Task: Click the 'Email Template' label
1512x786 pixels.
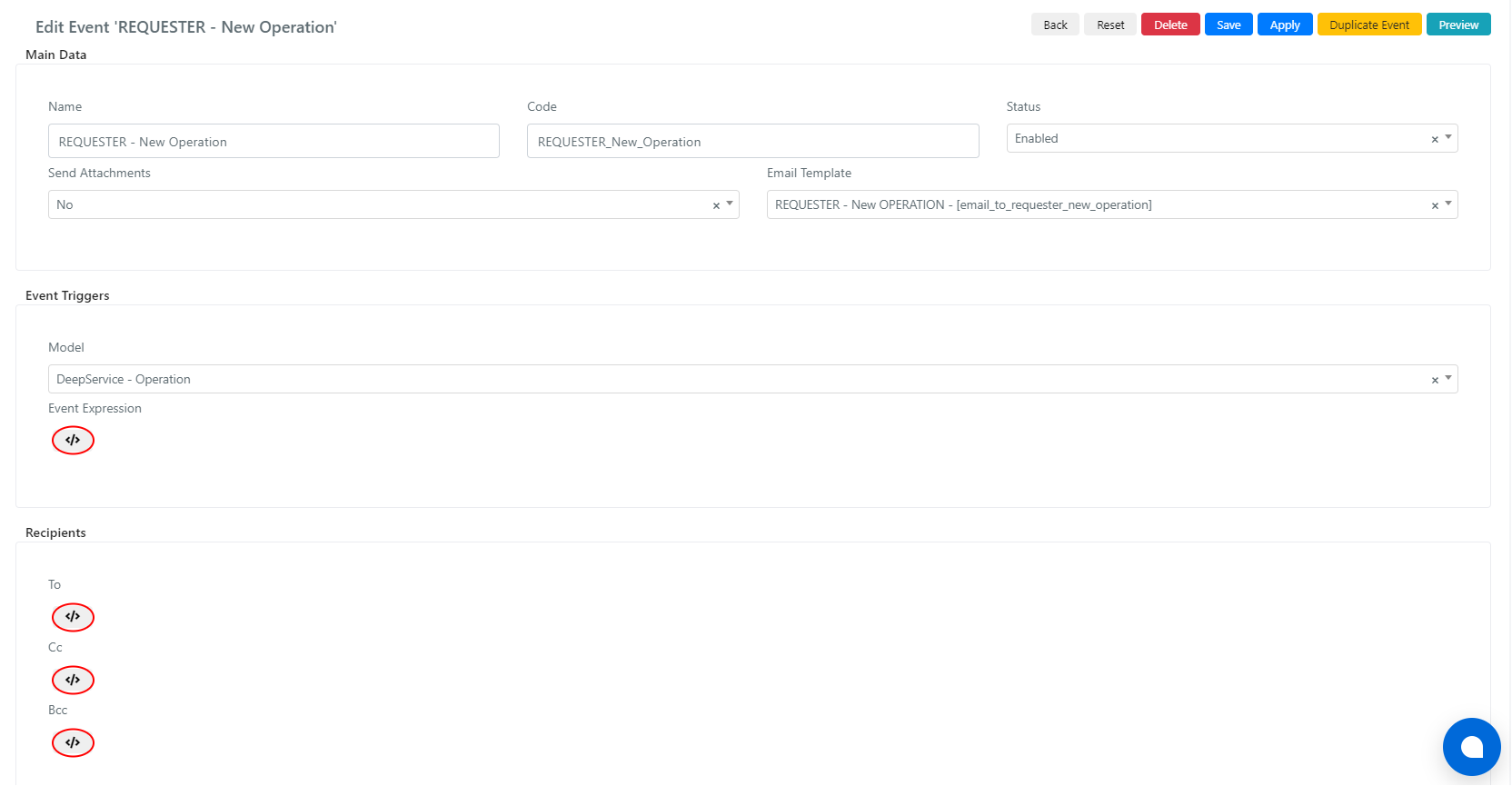Action: [x=809, y=173]
